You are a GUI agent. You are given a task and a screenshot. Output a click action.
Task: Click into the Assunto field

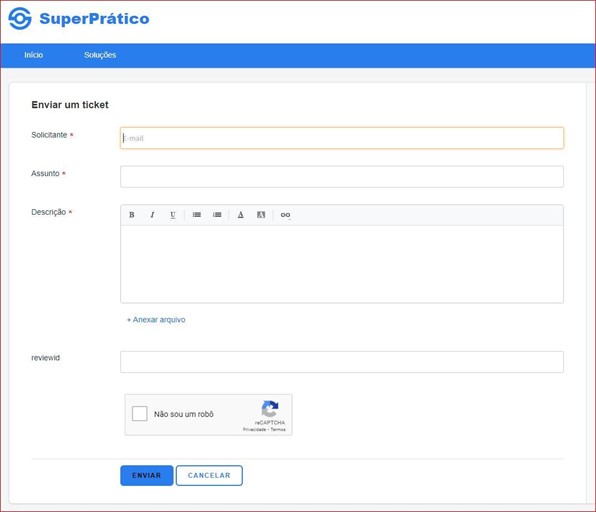click(x=342, y=176)
